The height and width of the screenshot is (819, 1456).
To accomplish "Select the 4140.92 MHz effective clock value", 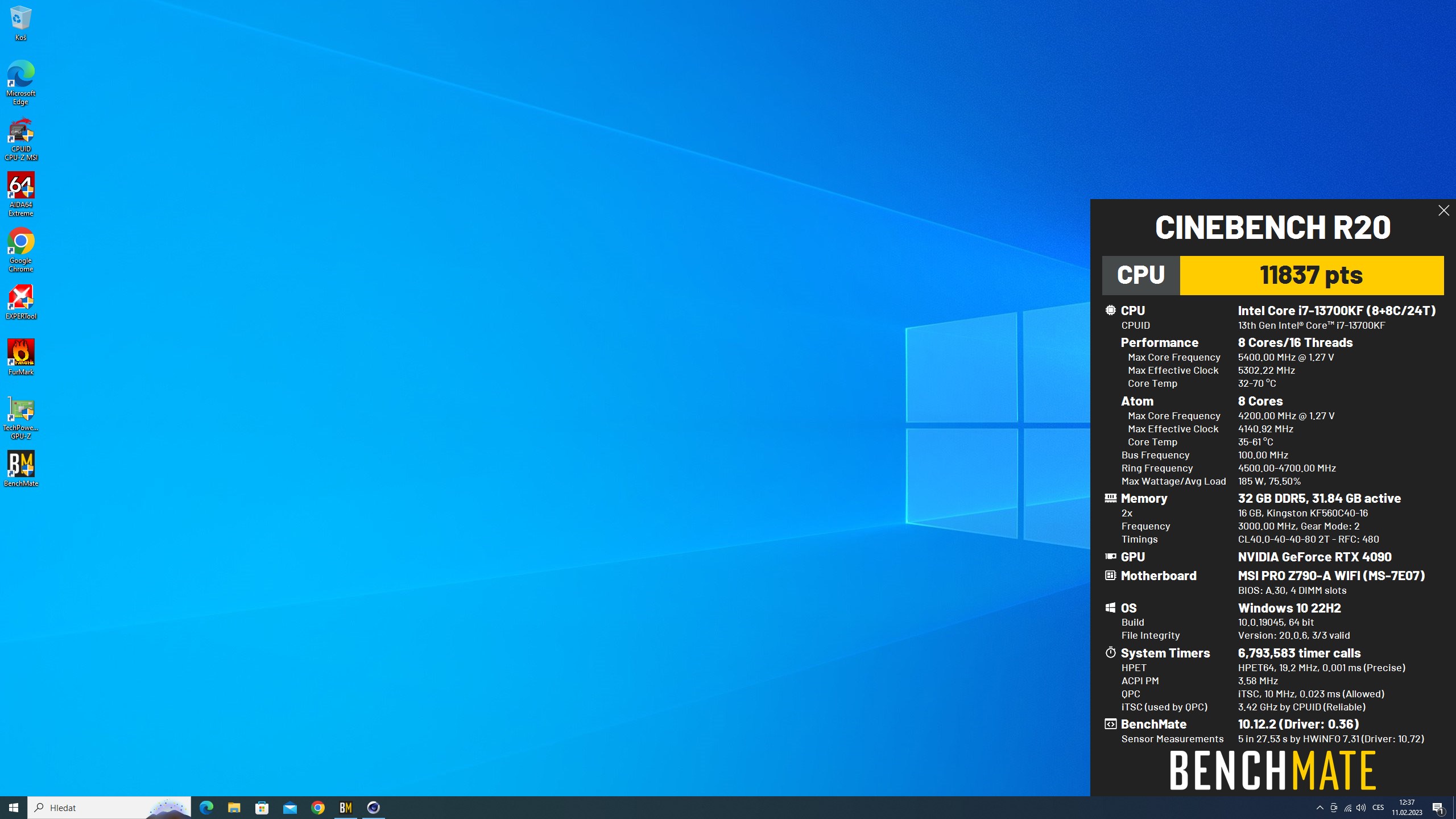I will (1265, 429).
